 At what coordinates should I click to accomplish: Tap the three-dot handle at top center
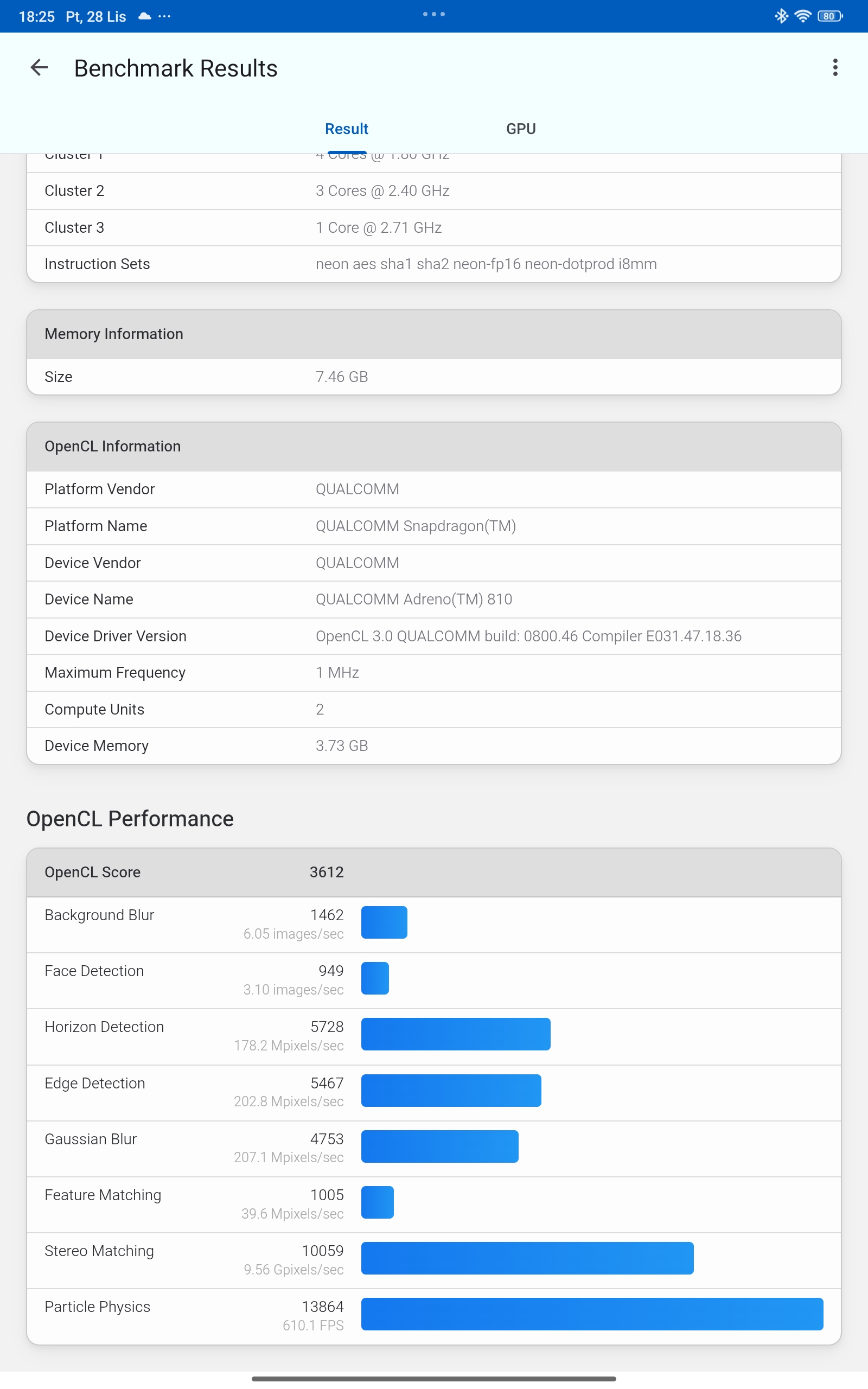click(x=433, y=14)
